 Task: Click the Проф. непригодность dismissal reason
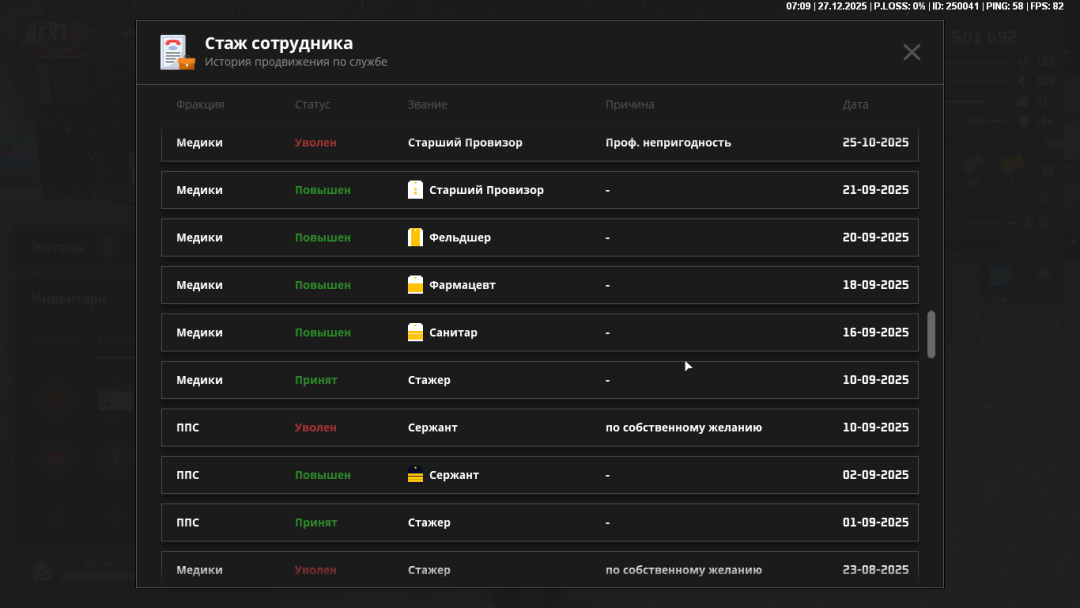(x=668, y=143)
